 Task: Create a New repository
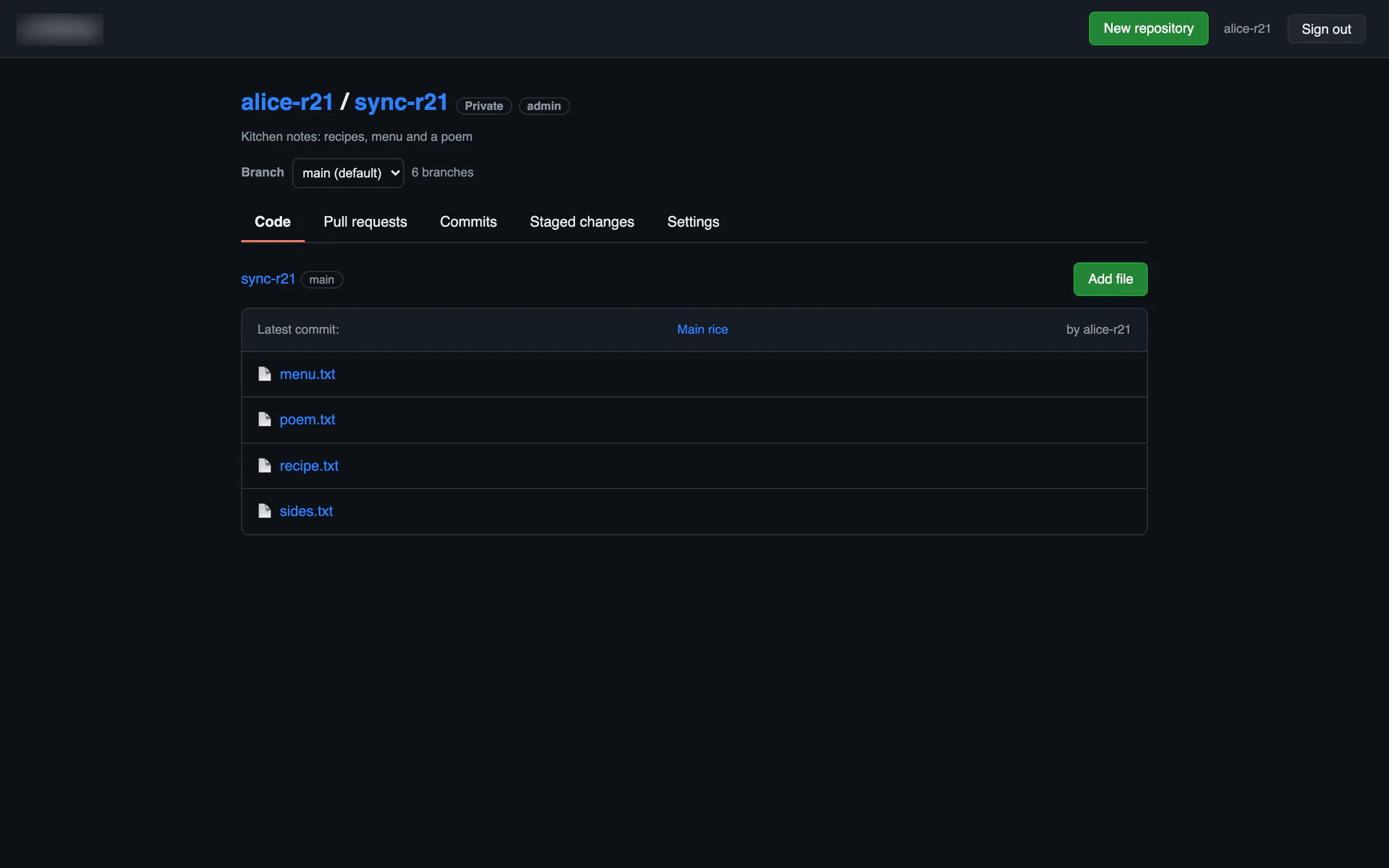1148,28
